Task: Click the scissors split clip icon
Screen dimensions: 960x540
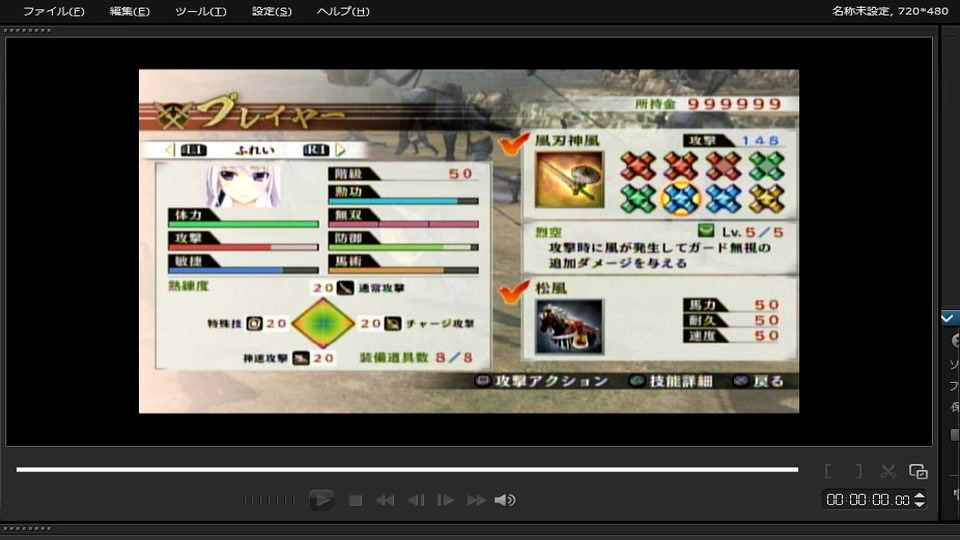Action: [888, 471]
